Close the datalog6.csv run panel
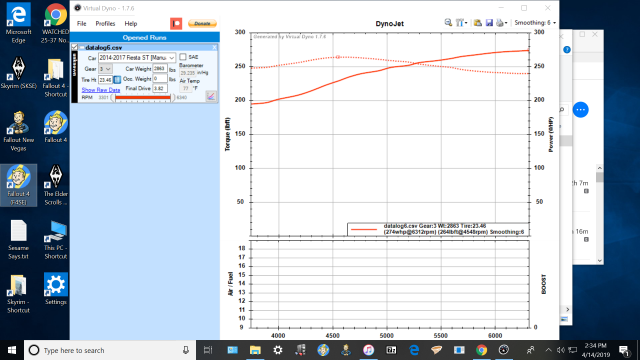The width and height of the screenshot is (640, 360). coord(214,48)
